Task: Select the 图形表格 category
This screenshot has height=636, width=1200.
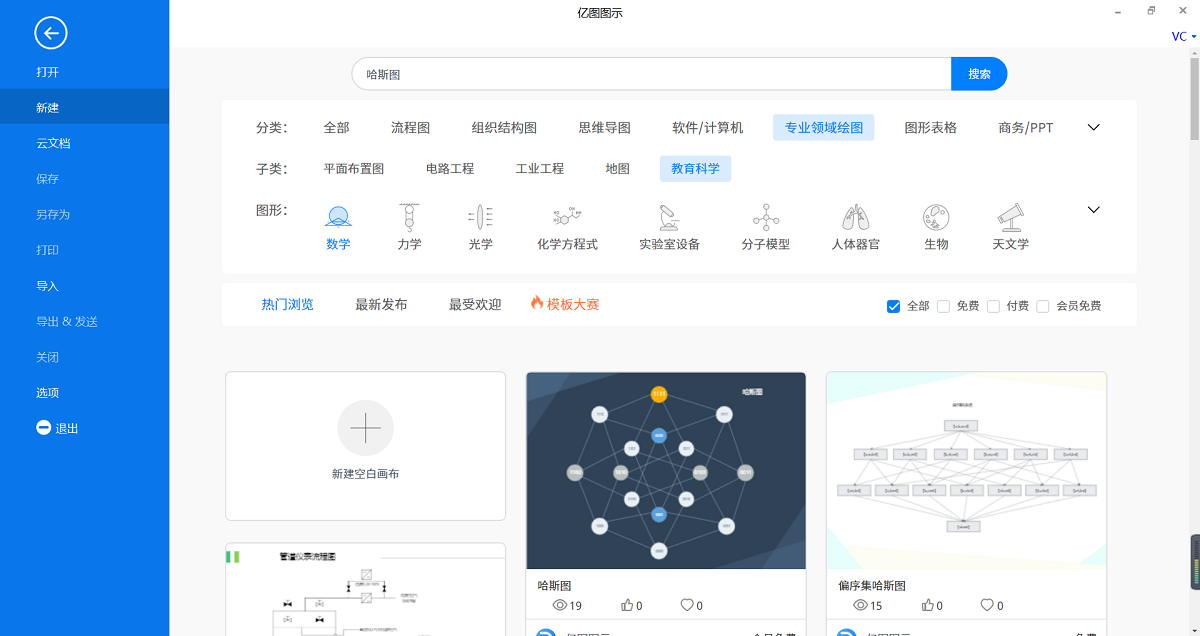Action: point(931,127)
